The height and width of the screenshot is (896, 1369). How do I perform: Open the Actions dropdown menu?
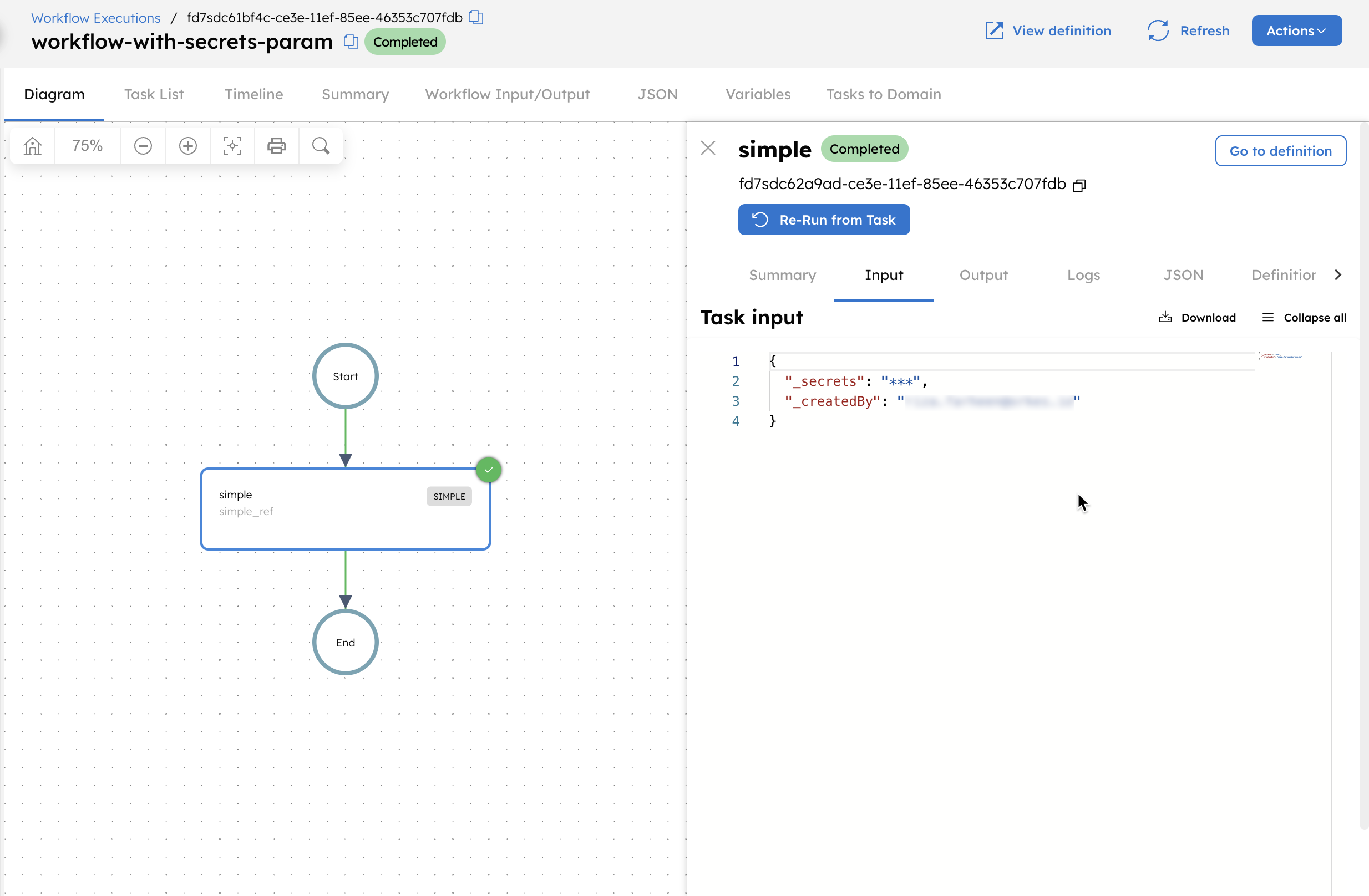1296,30
